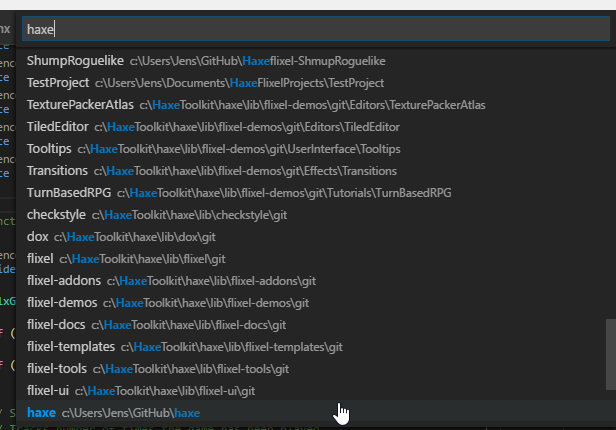Select the flixel-ui project
Screen dimensions: 616x430
pos(316,391)
